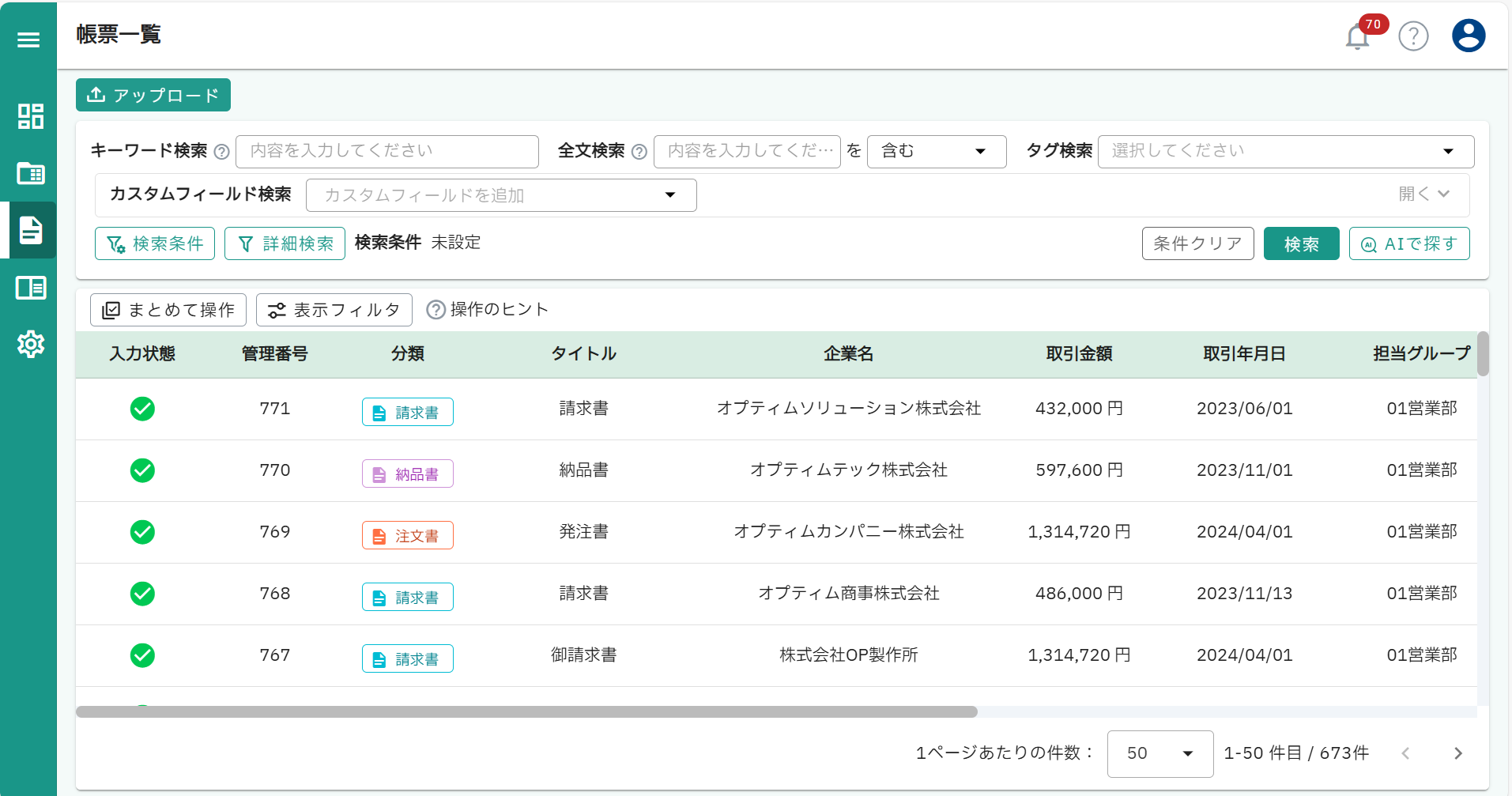Run a search with the 検索 button
1512x796 pixels.
point(1301,243)
